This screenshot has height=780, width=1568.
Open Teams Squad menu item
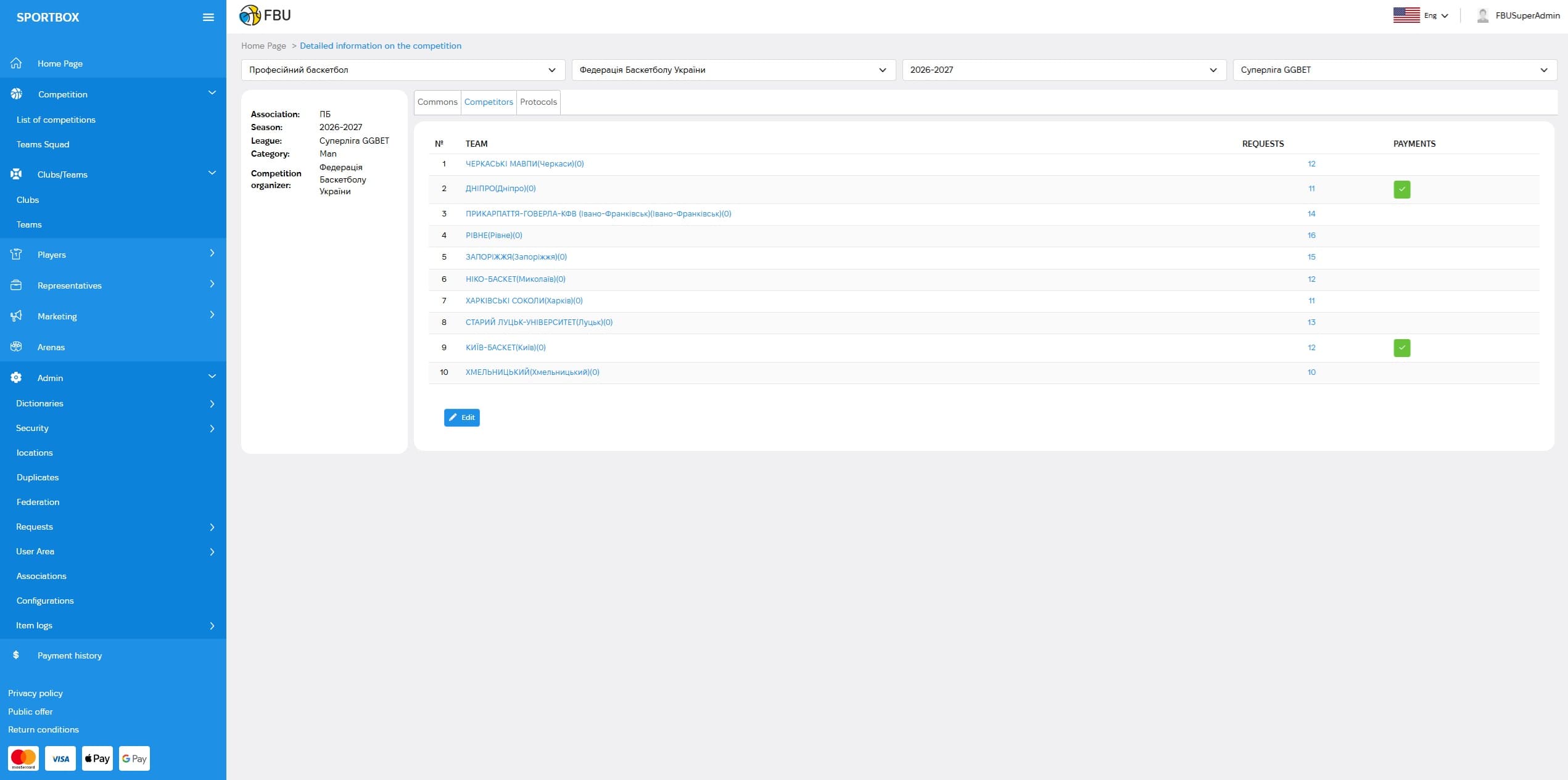(x=43, y=144)
